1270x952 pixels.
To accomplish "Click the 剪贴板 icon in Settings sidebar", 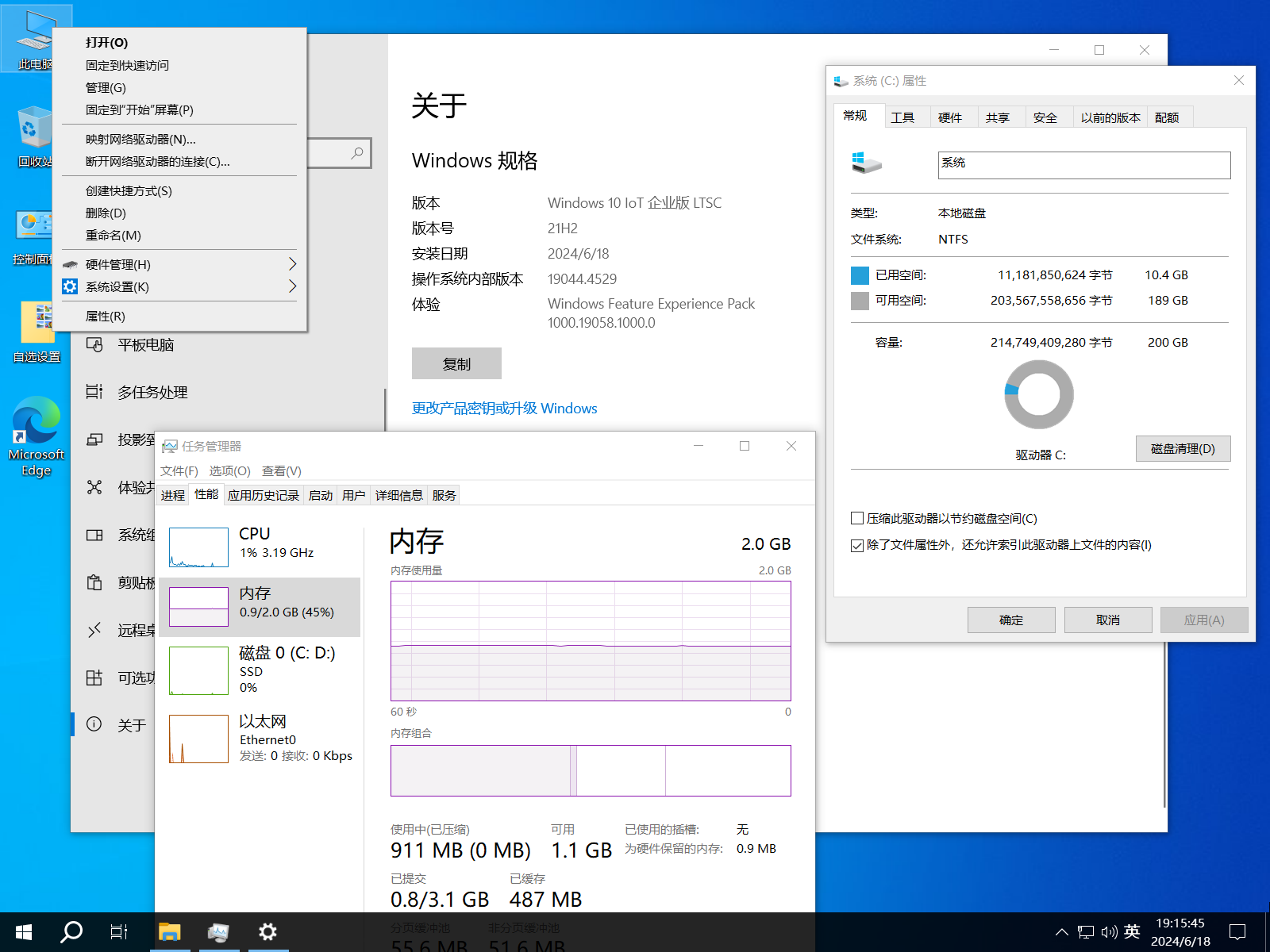I will tap(94, 582).
